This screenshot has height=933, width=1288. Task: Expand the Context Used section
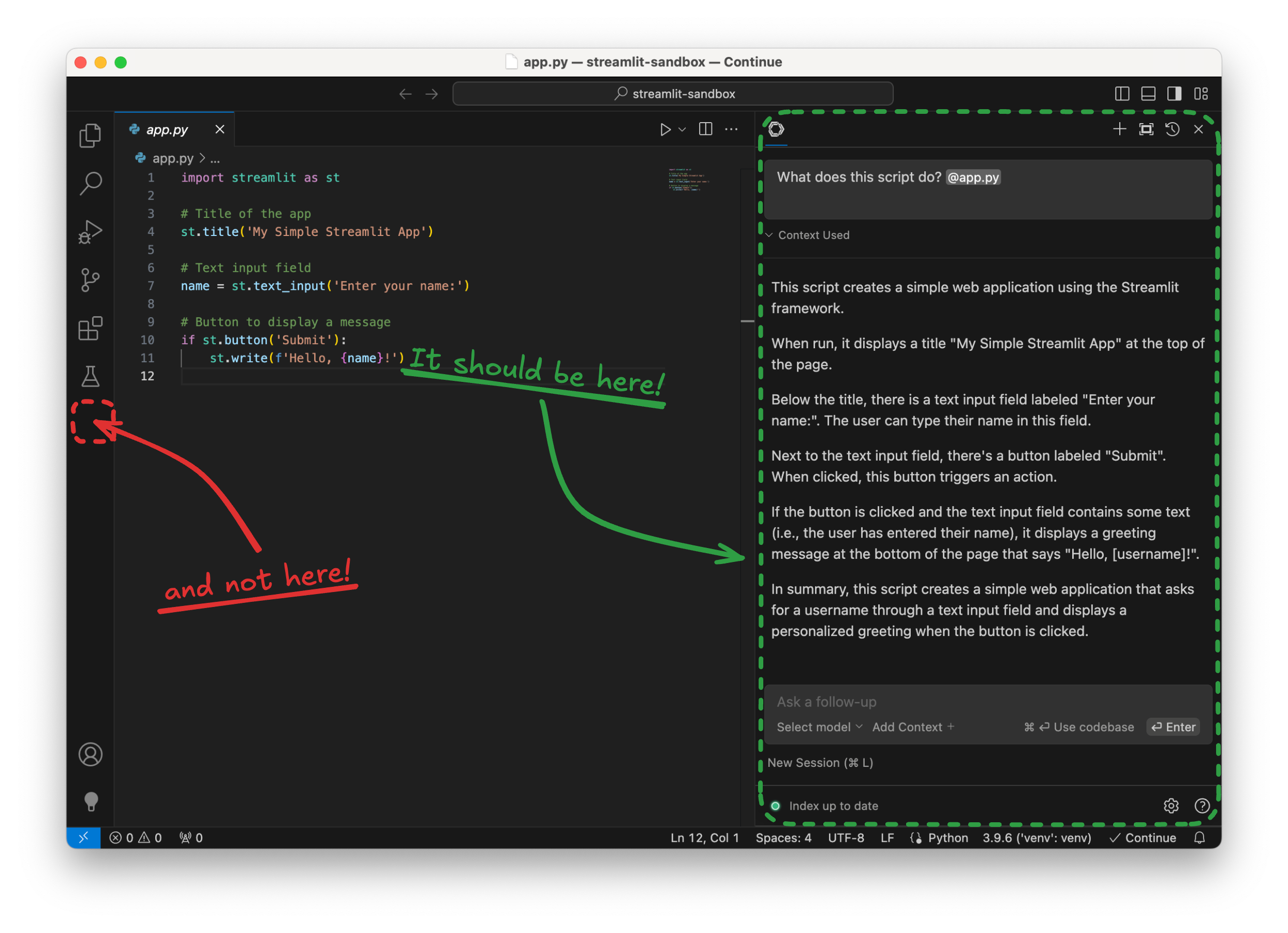coord(808,235)
